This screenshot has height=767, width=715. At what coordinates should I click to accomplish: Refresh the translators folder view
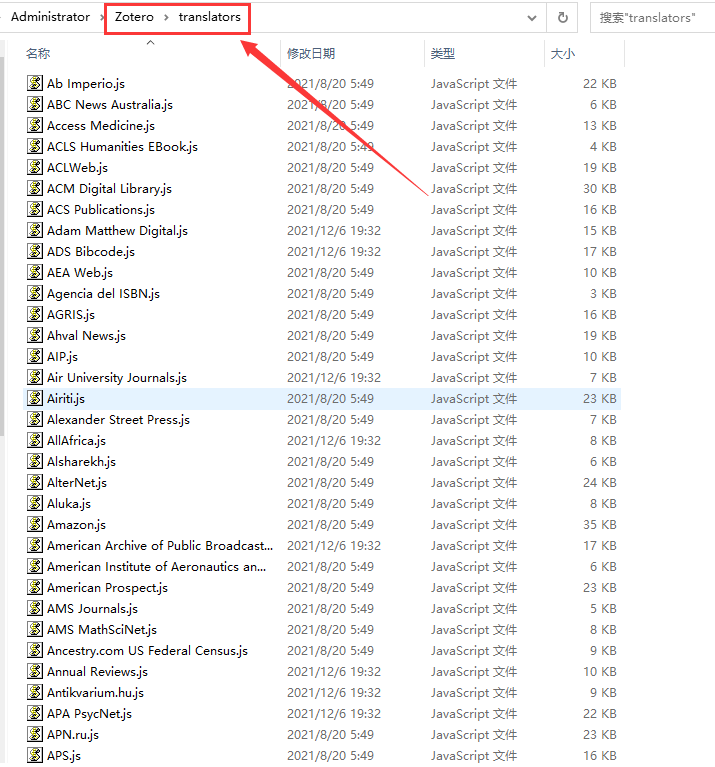(563, 18)
